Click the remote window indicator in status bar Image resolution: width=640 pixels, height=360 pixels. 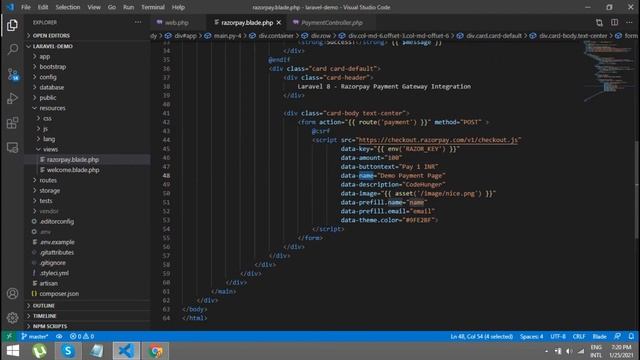click(9, 336)
